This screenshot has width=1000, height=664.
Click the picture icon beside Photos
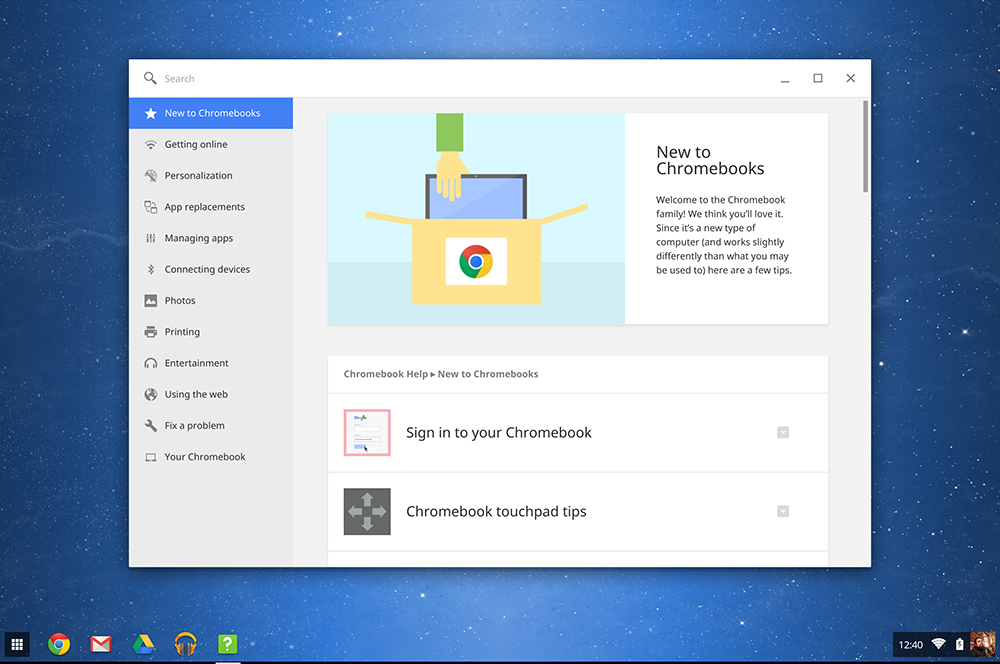(x=151, y=300)
